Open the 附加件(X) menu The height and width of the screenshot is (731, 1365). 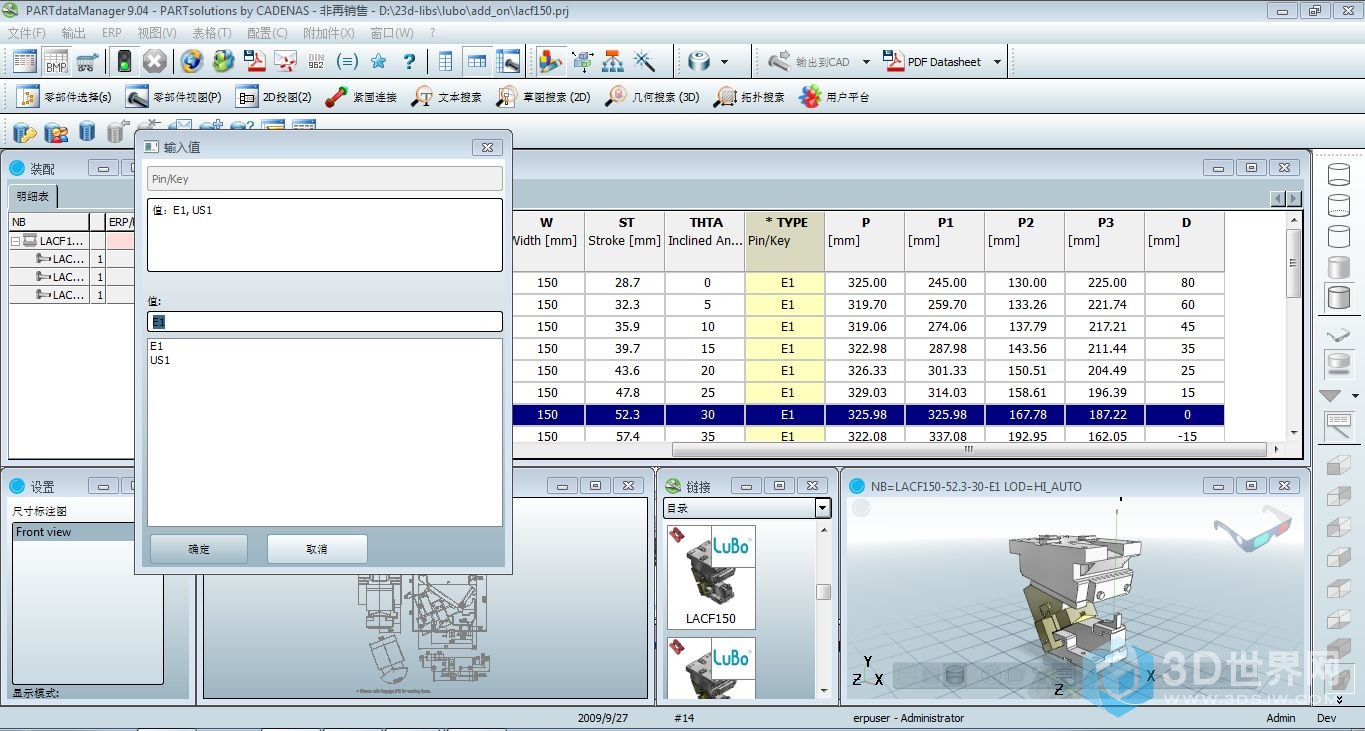click(328, 33)
